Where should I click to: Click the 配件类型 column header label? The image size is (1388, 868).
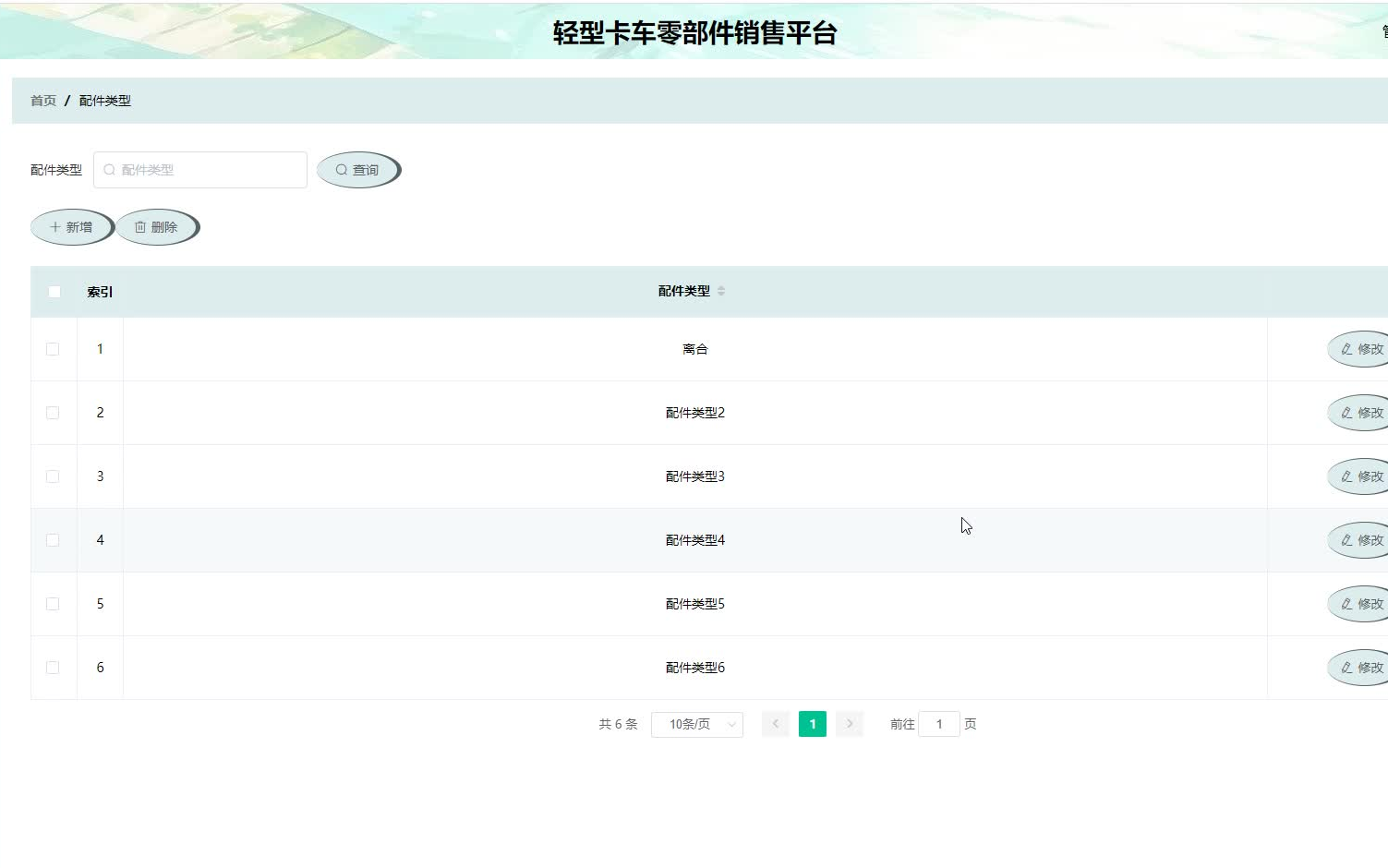684,291
